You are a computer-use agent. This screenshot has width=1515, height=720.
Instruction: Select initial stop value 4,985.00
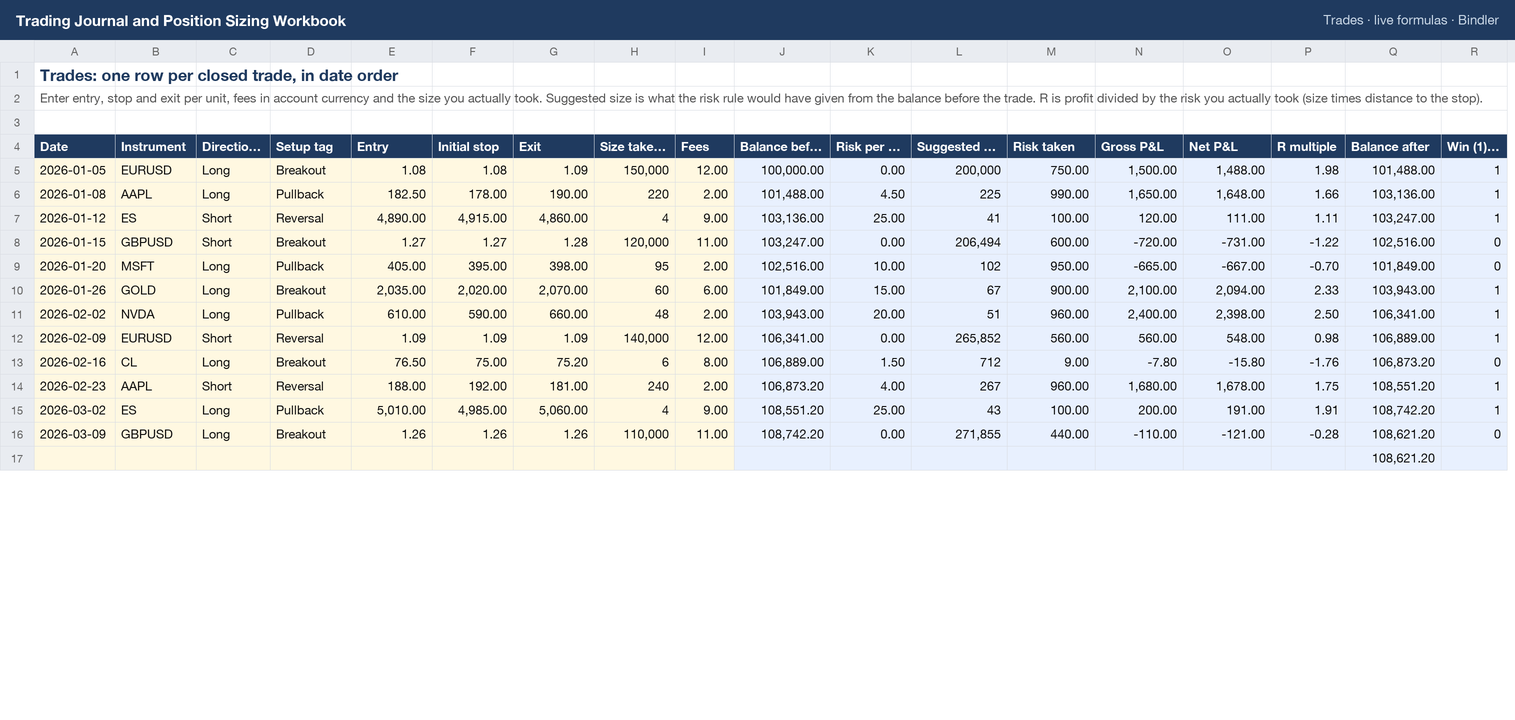click(x=472, y=410)
